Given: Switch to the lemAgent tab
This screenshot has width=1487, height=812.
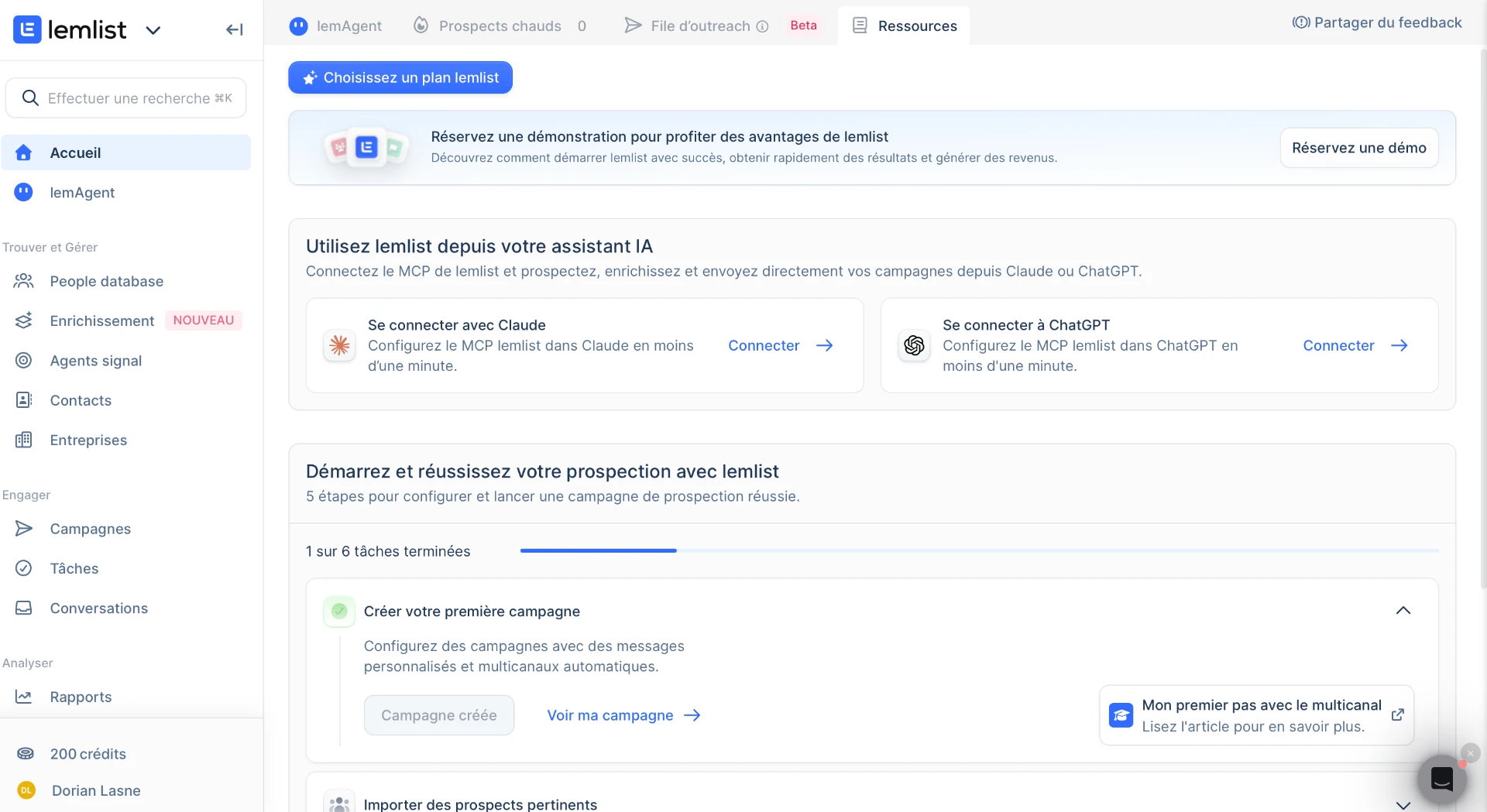Looking at the screenshot, I should pos(335,26).
